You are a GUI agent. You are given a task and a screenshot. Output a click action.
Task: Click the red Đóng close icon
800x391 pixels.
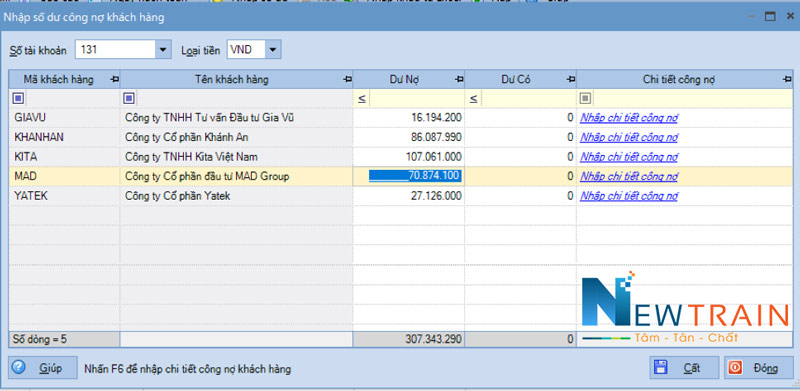[x=735, y=368]
